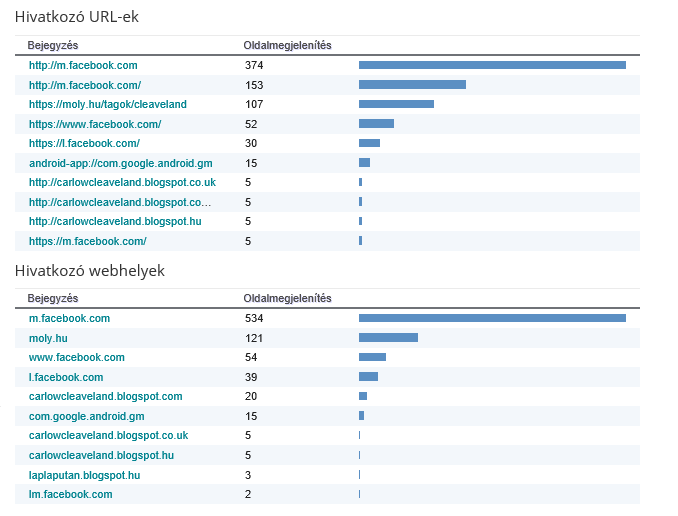This screenshot has height=516, width=678.
Task: Open the moly.hu referring site
Action: [48, 338]
